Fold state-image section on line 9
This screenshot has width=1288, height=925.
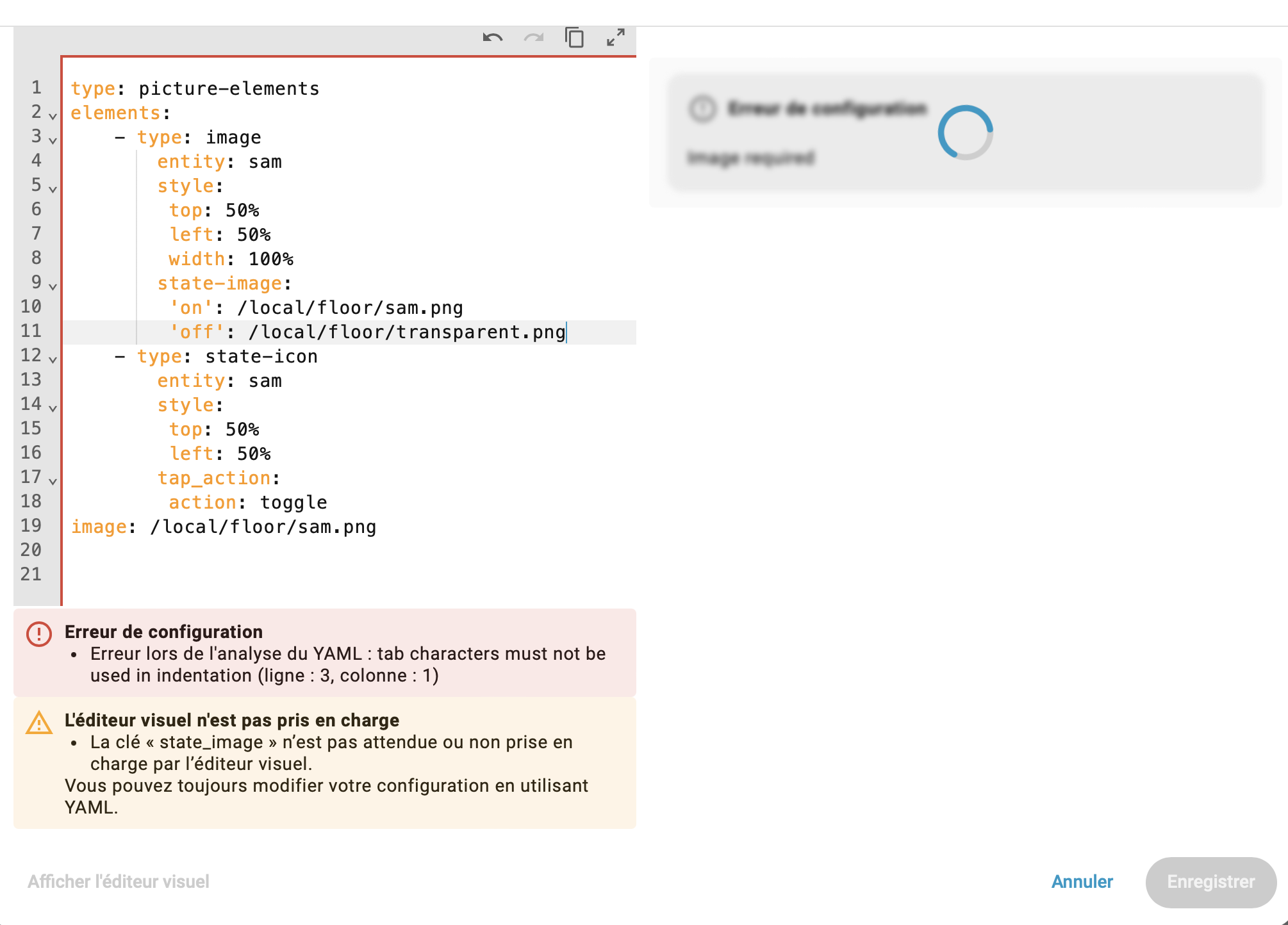(53, 286)
